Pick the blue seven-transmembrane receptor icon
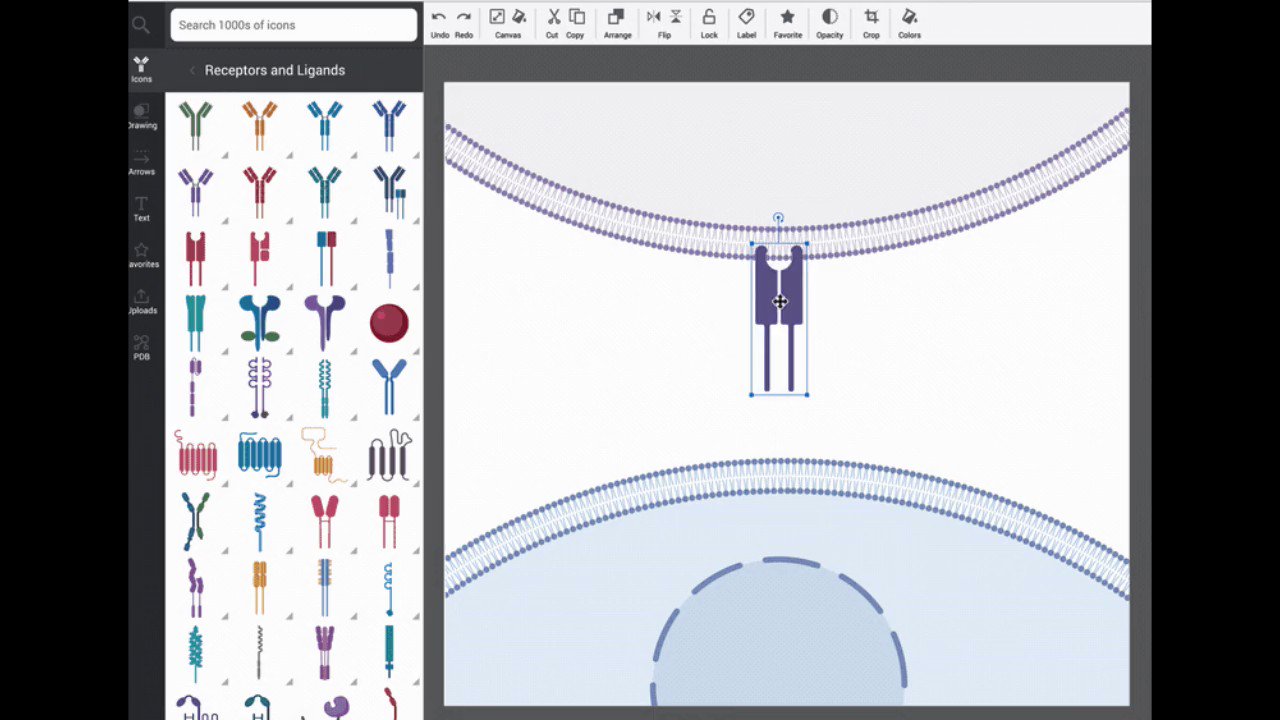The width and height of the screenshot is (1280, 720). pos(259,453)
